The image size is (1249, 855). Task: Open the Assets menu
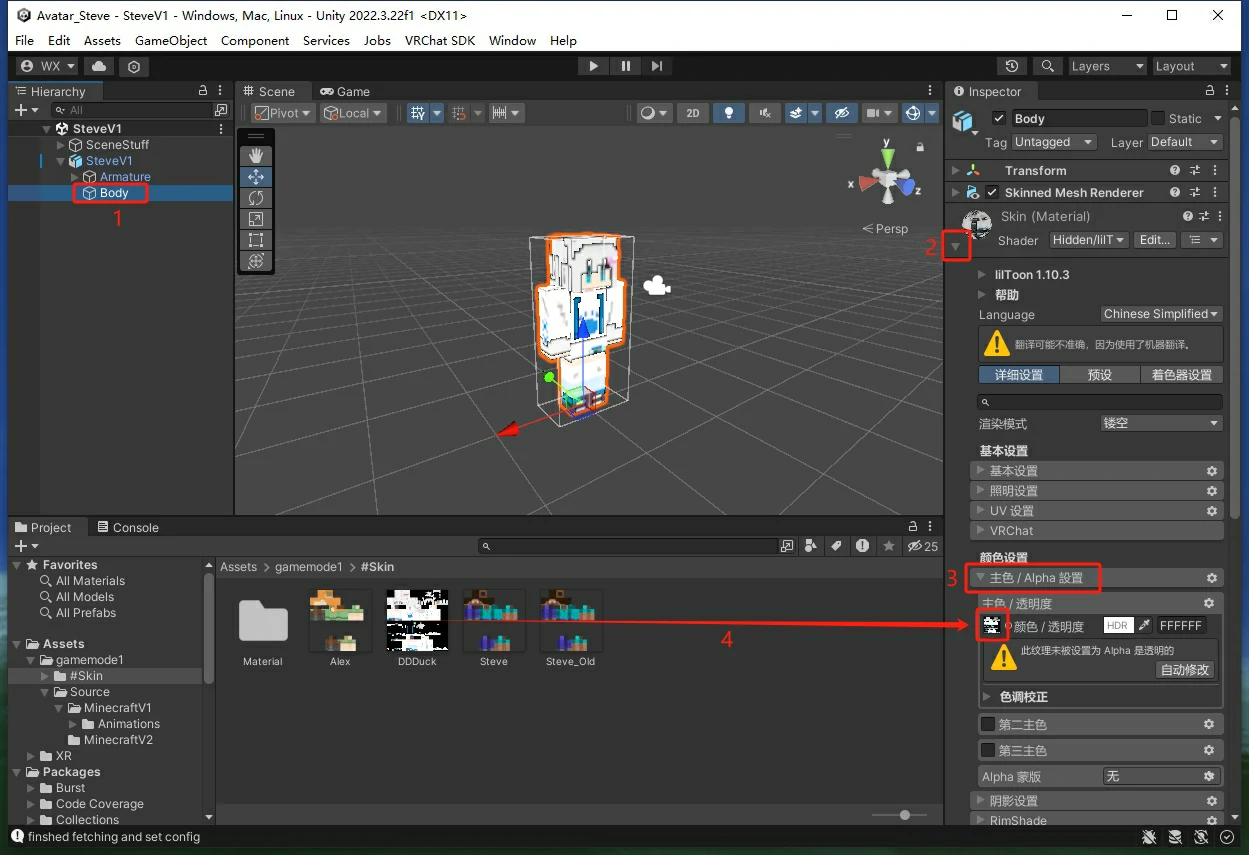pos(102,40)
